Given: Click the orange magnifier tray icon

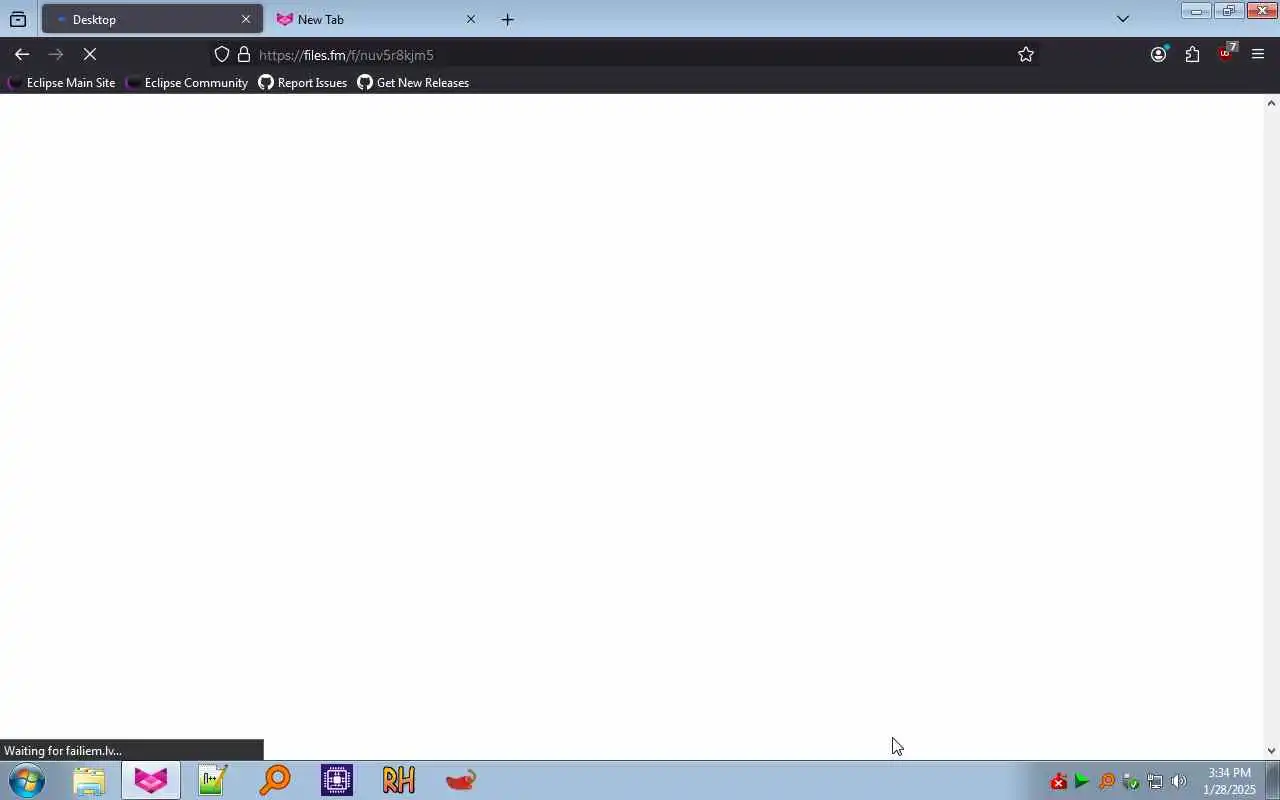Looking at the screenshot, I should [x=1107, y=782].
